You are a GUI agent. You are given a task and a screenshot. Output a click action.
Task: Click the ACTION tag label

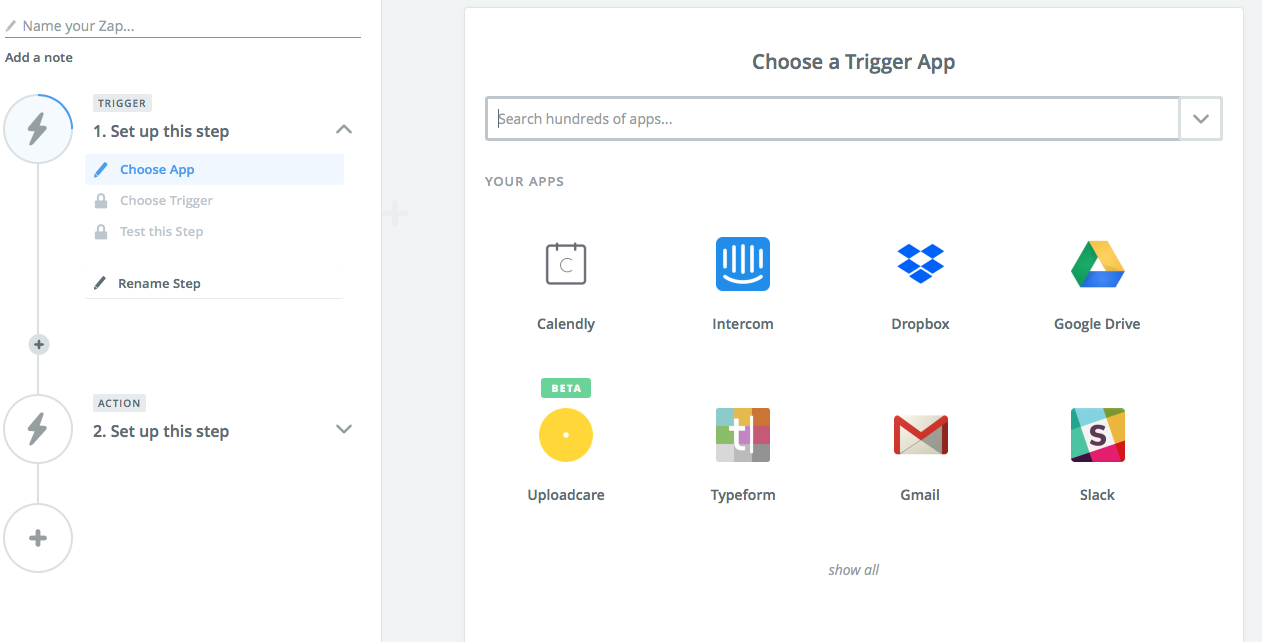click(x=119, y=403)
